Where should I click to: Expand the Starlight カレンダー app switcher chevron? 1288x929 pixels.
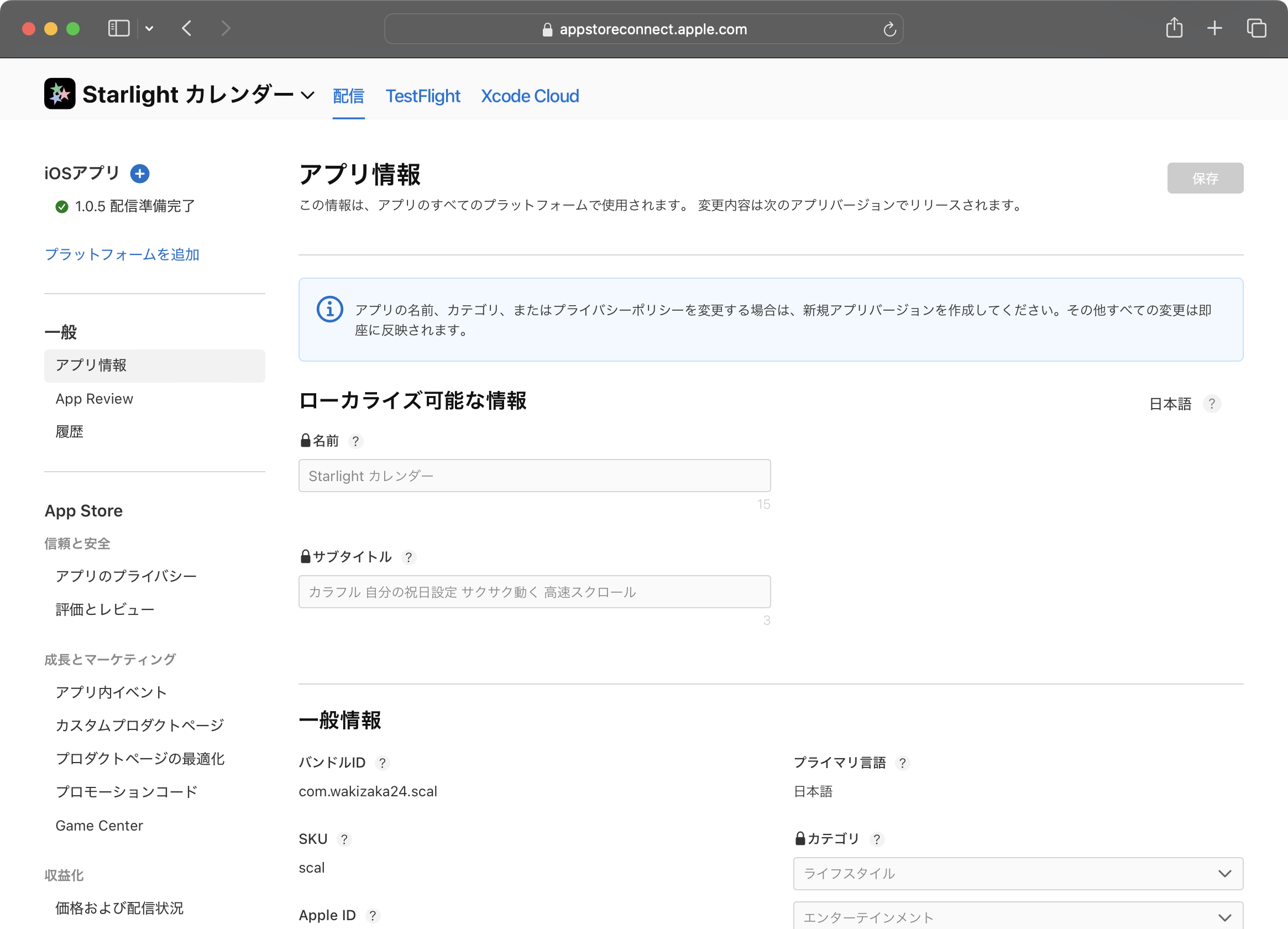307,96
